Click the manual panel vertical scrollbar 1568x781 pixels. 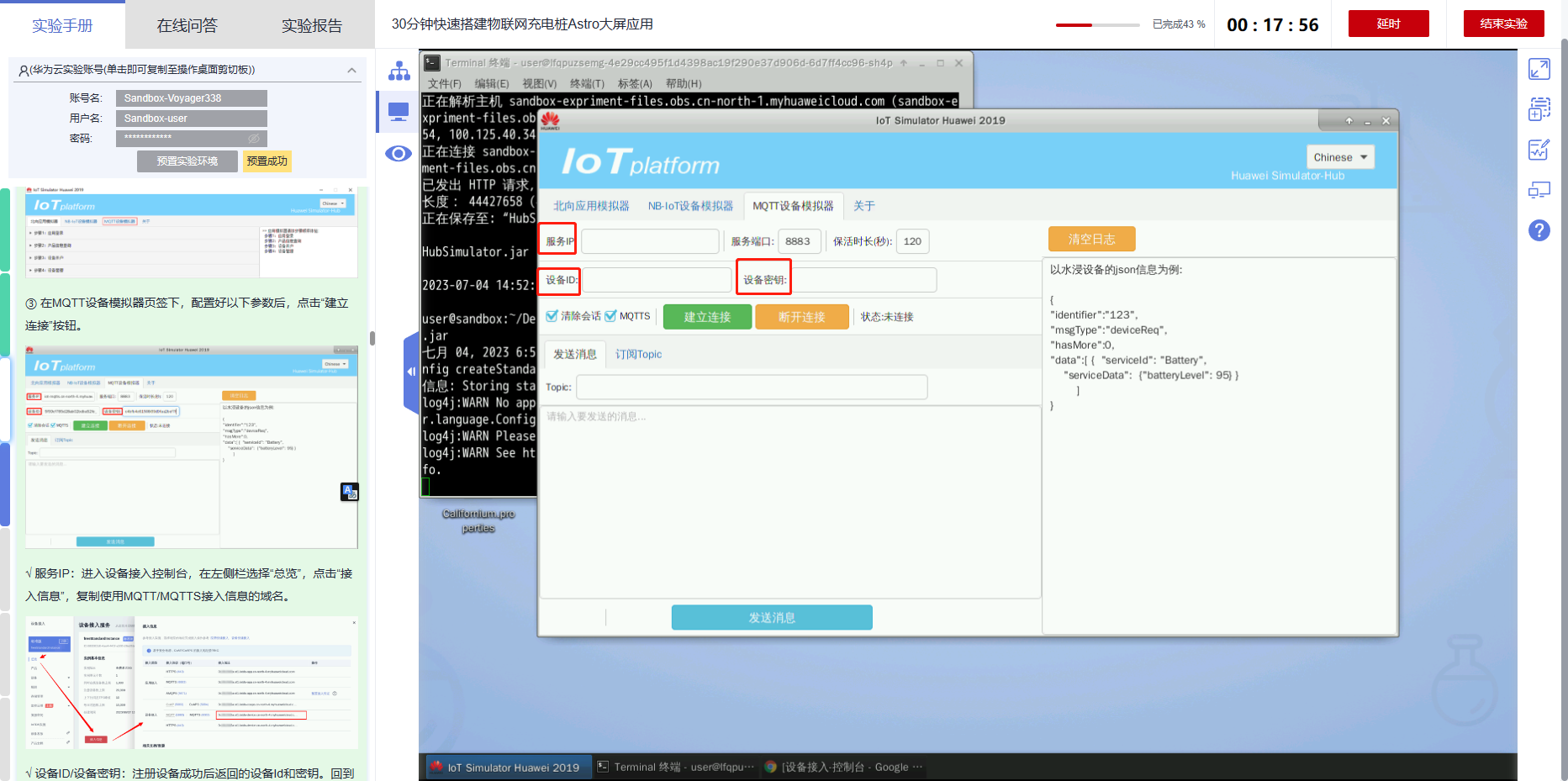372,339
